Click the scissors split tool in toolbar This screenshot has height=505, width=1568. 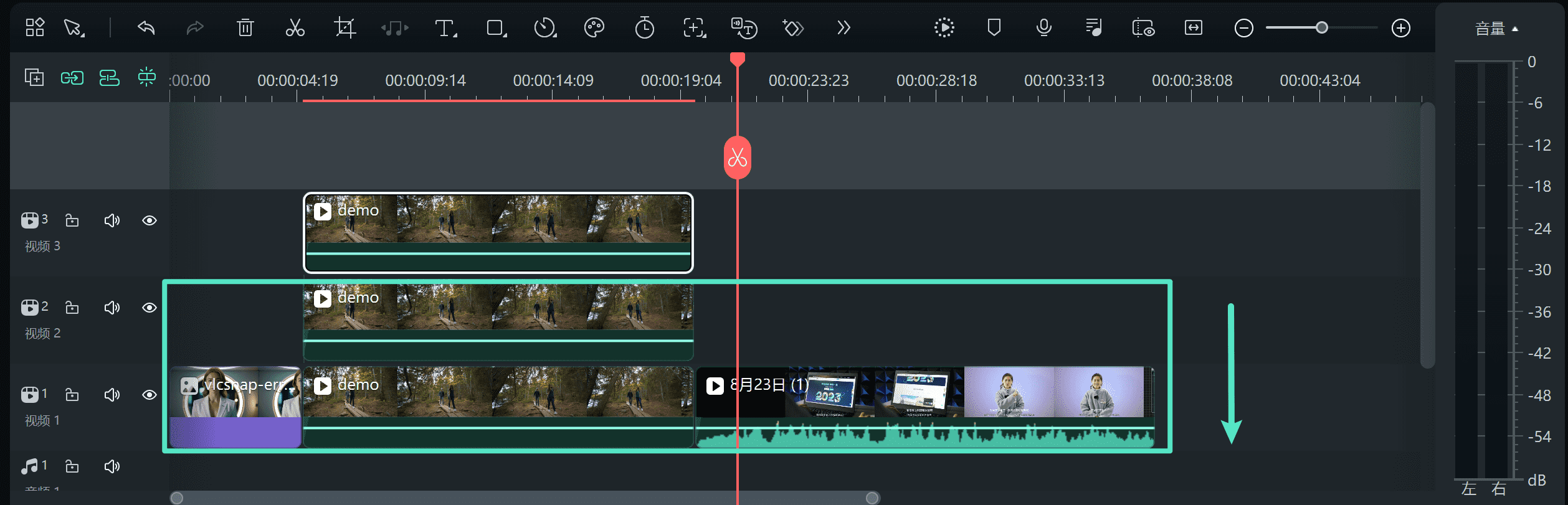pyautogui.click(x=295, y=28)
